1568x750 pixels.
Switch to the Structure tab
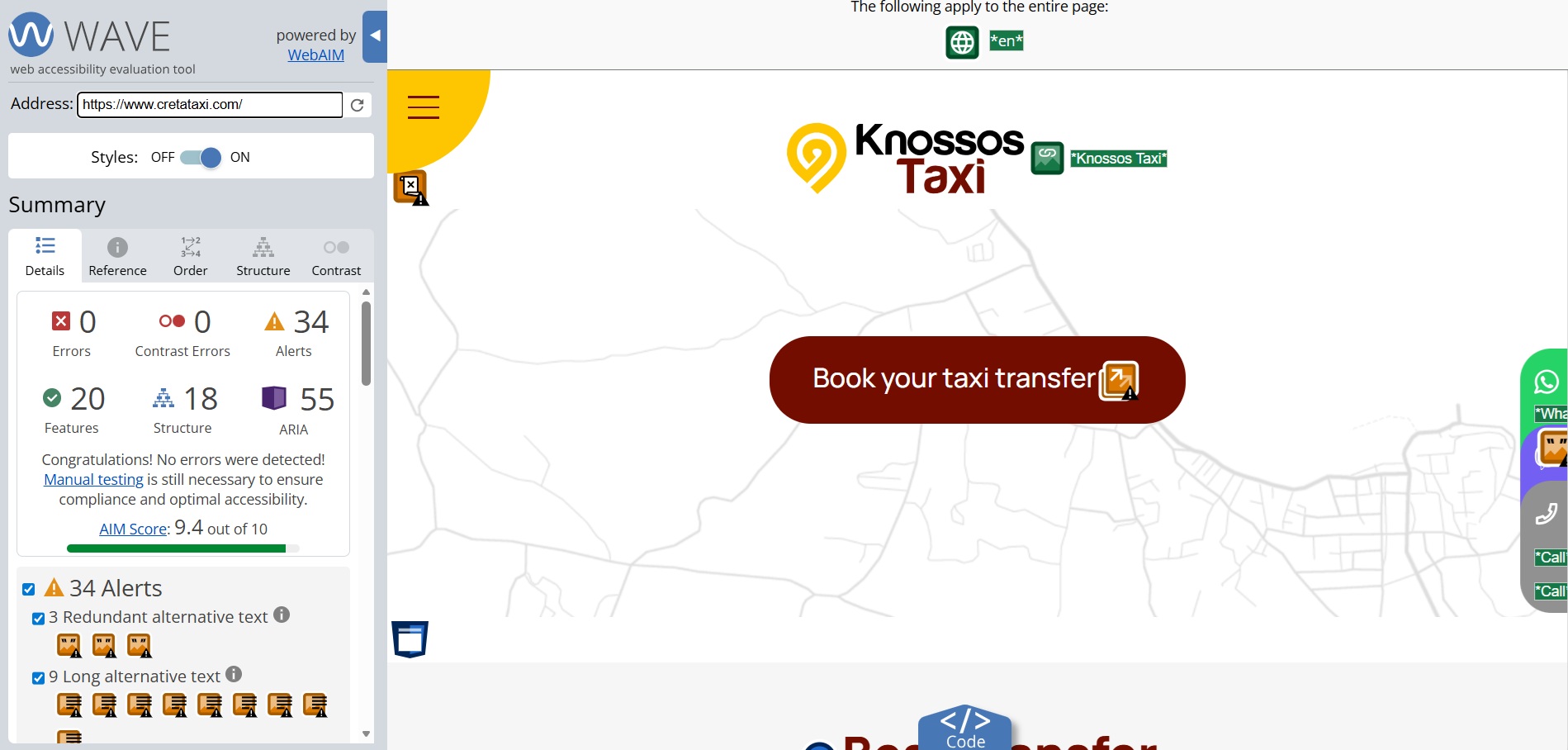(263, 256)
